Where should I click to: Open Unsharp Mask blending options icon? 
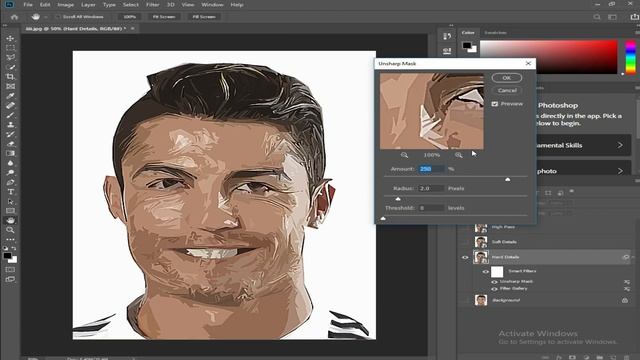[x=627, y=282]
